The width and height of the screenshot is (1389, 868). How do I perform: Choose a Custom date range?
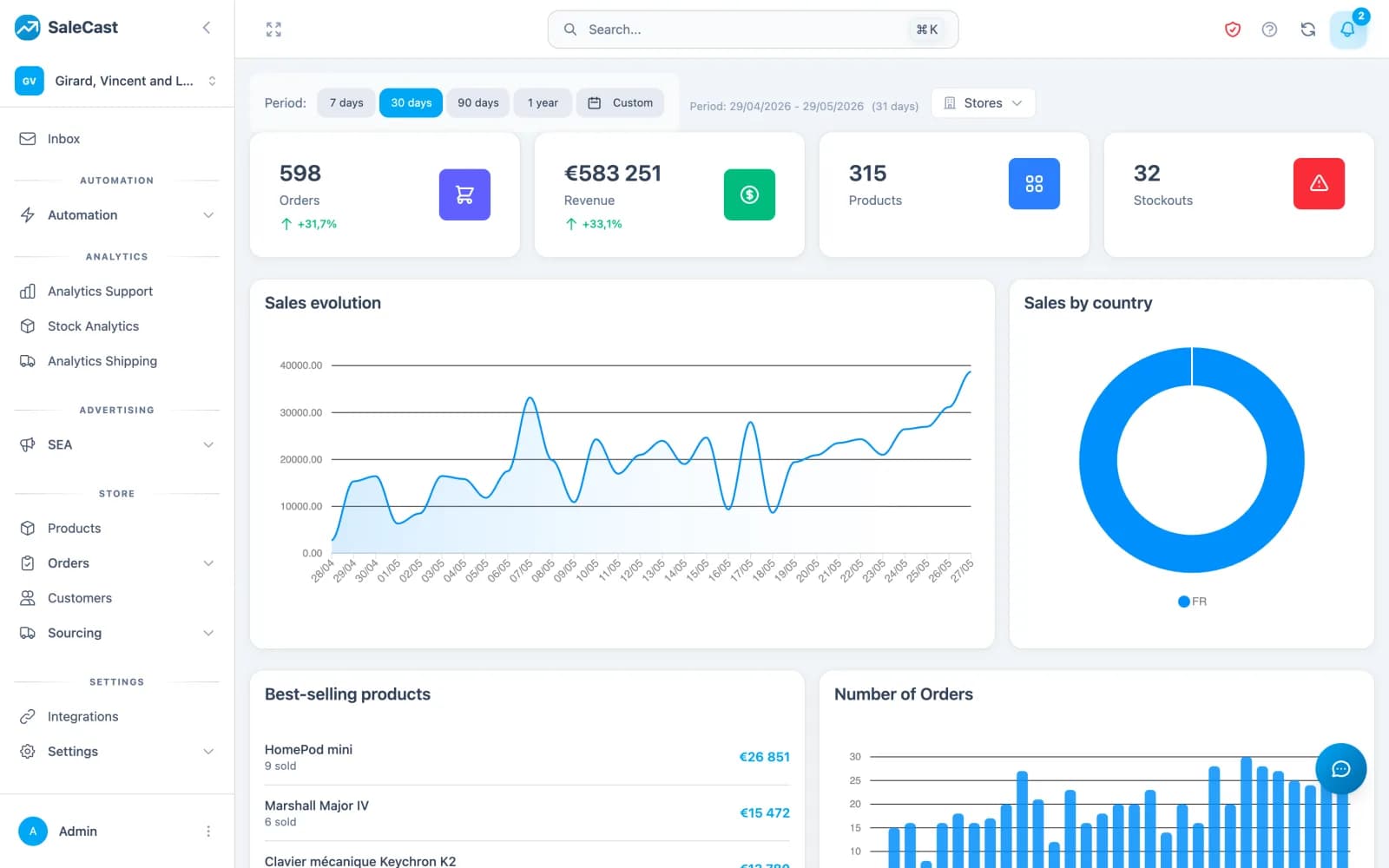click(620, 102)
